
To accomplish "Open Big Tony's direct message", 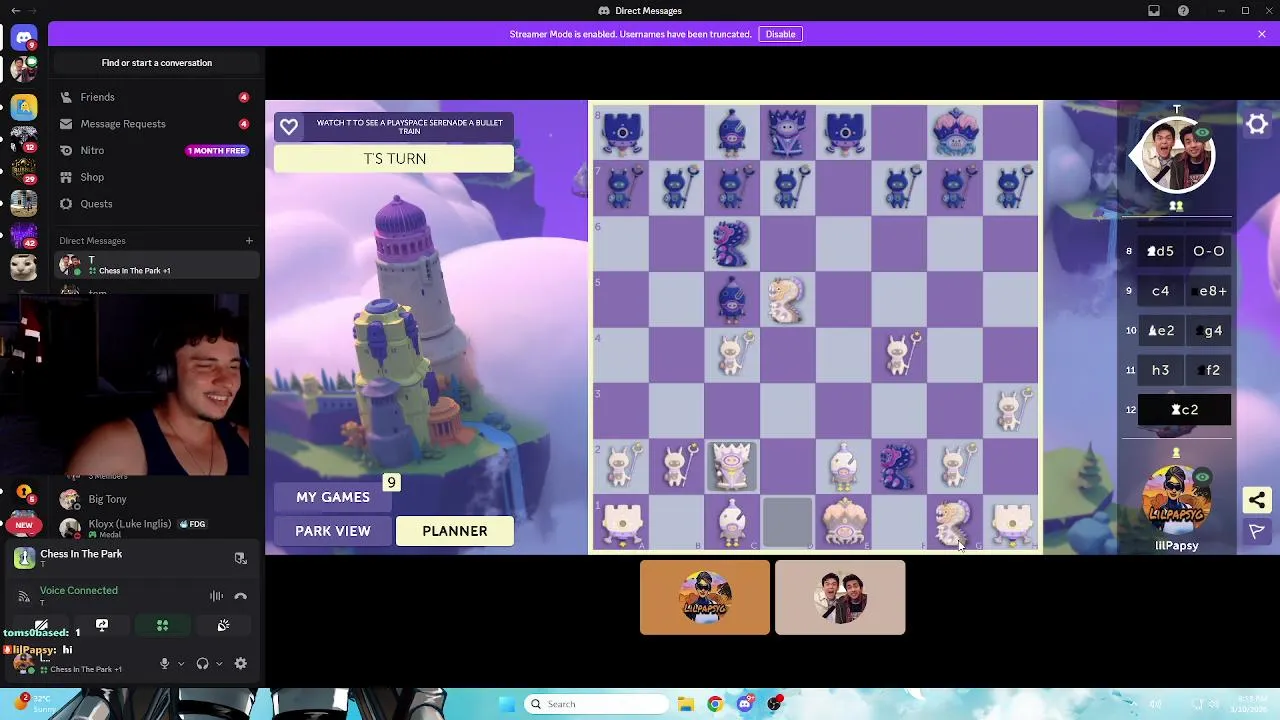I will click(156, 499).
